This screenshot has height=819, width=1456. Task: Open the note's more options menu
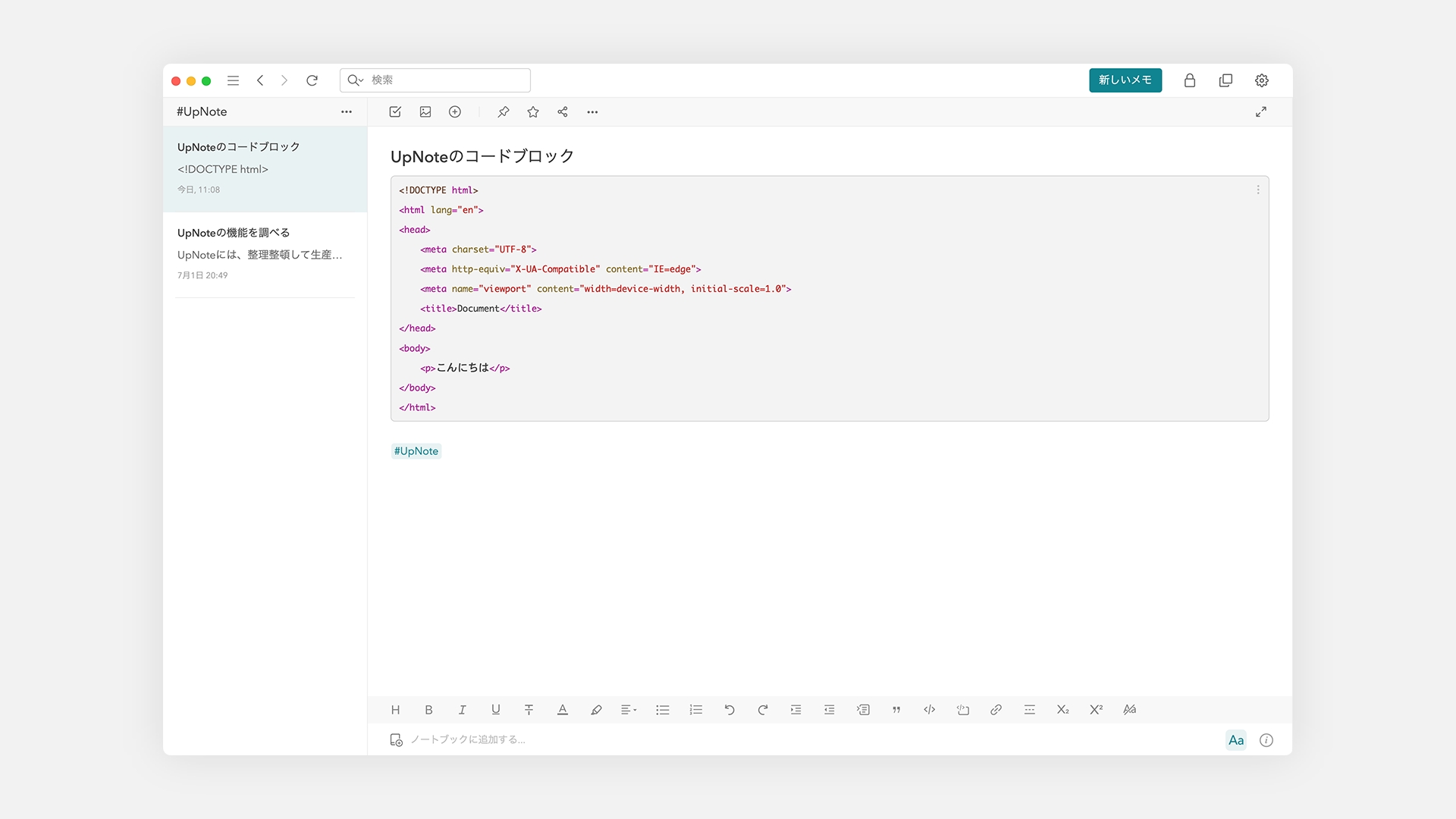592,111
